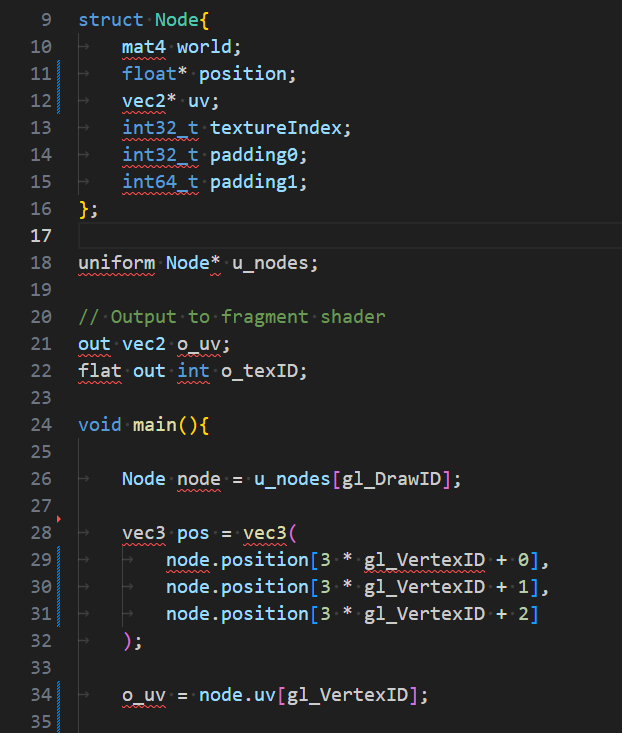The height and width of the screenshot is (733, 622).
Task: Click the closing brace on line 16
Action: pos(84,209)
